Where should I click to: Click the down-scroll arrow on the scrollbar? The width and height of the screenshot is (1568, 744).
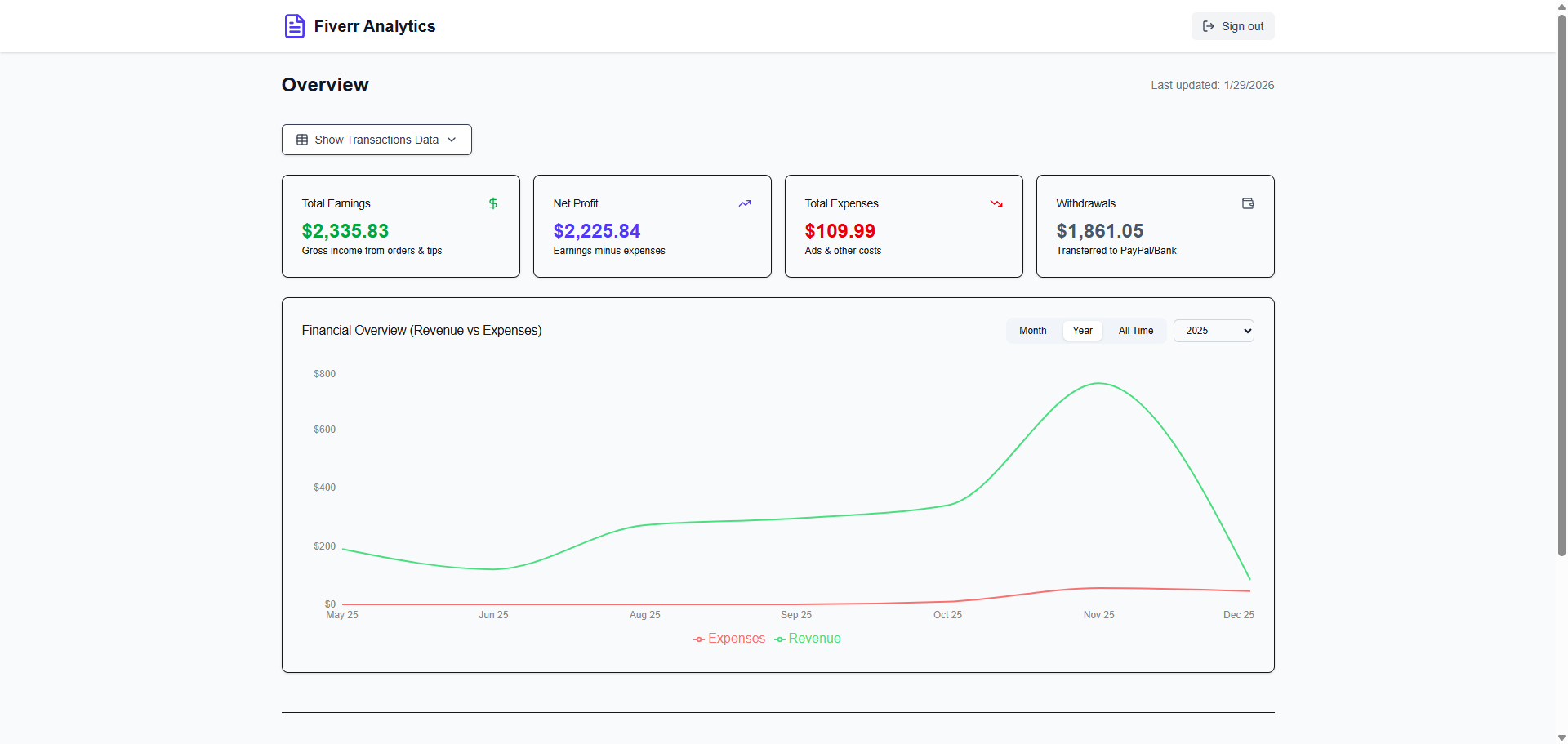[x=1560, y=737]
